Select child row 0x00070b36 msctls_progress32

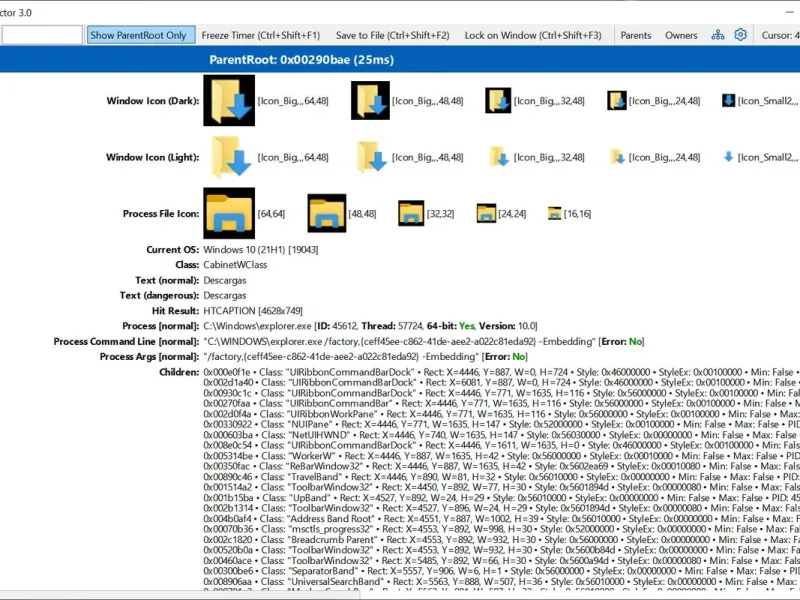pyautogui.click(x=502, y=529)
